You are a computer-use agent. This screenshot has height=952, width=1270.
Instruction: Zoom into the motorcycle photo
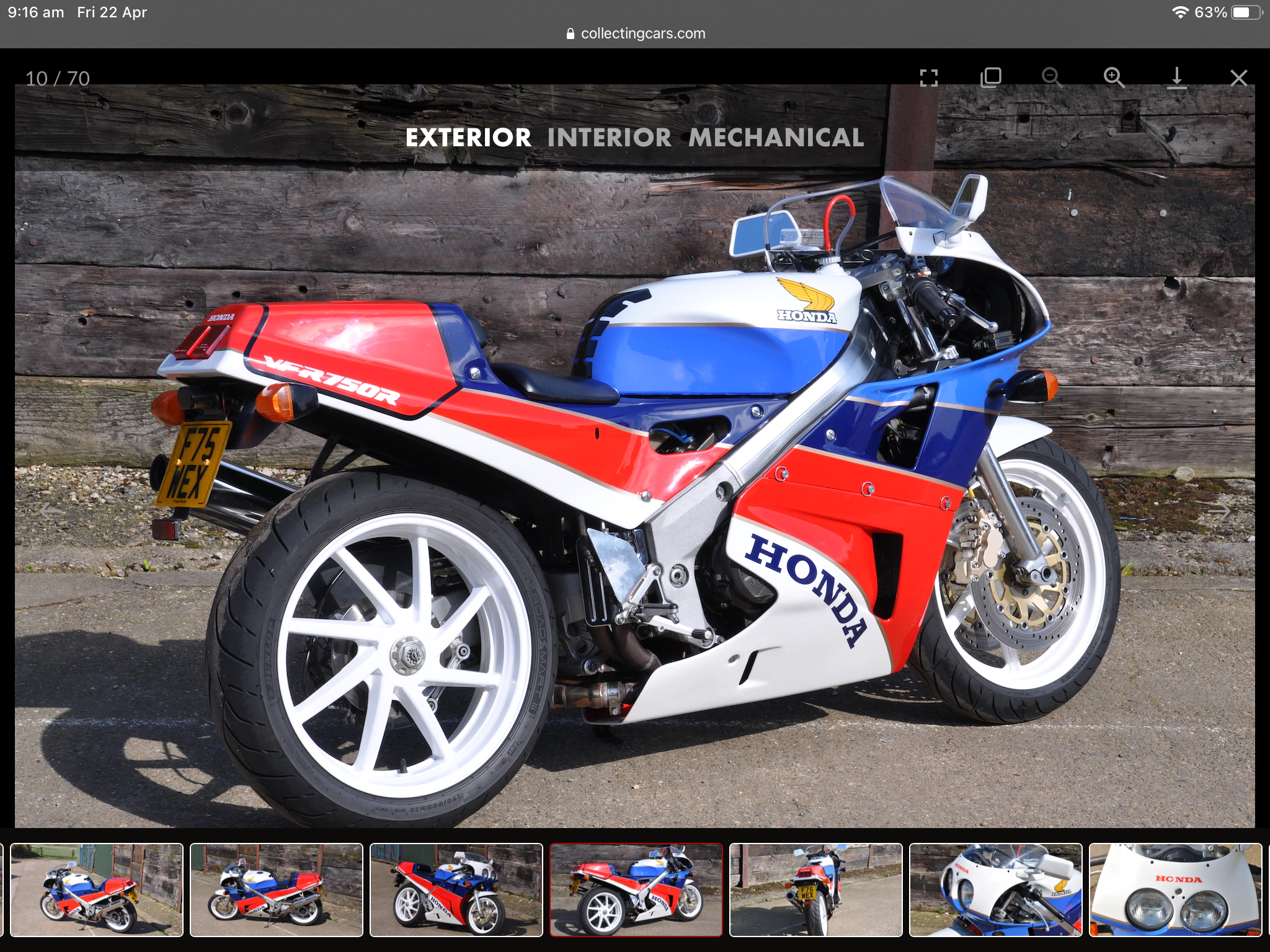point(1114,78)
